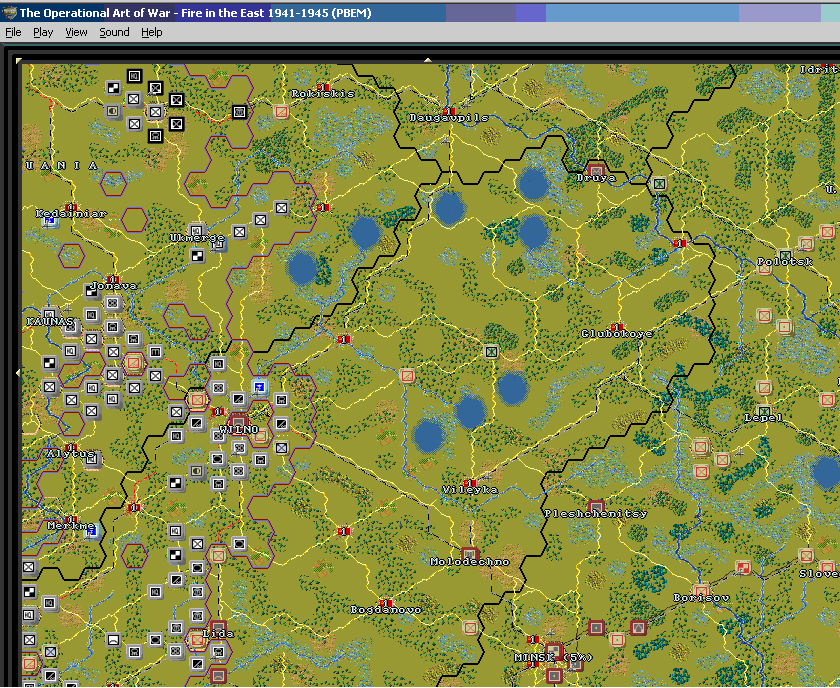Viewport: 840px width, 688px height.
Task: Click the Borisov town label
Action: 701,597
